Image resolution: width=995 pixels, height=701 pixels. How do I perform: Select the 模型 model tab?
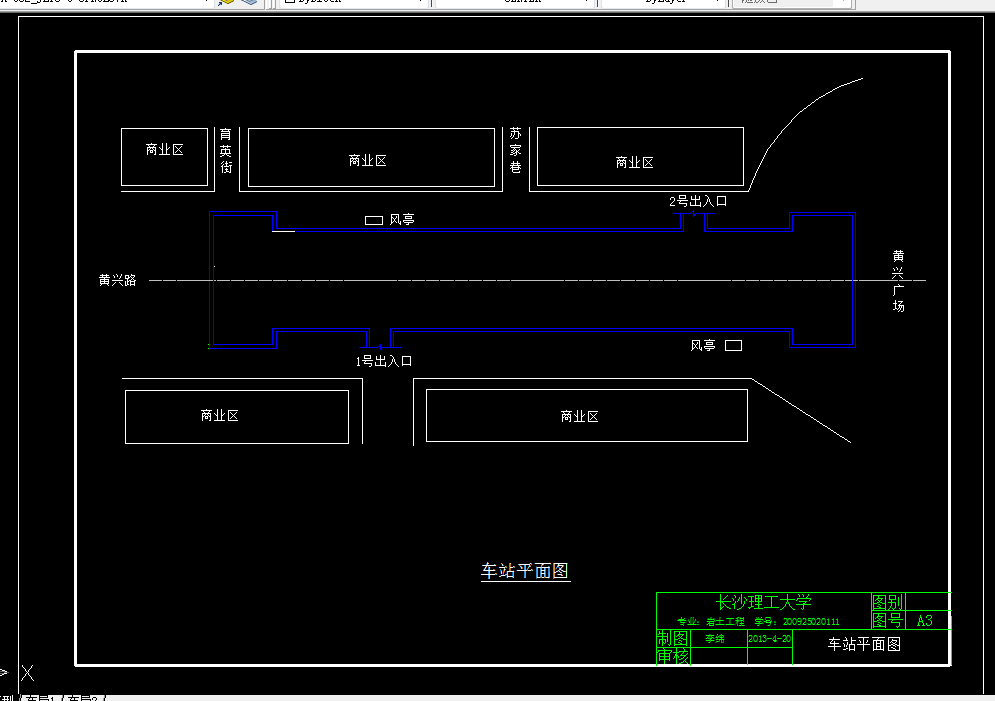tap(9, 697)
